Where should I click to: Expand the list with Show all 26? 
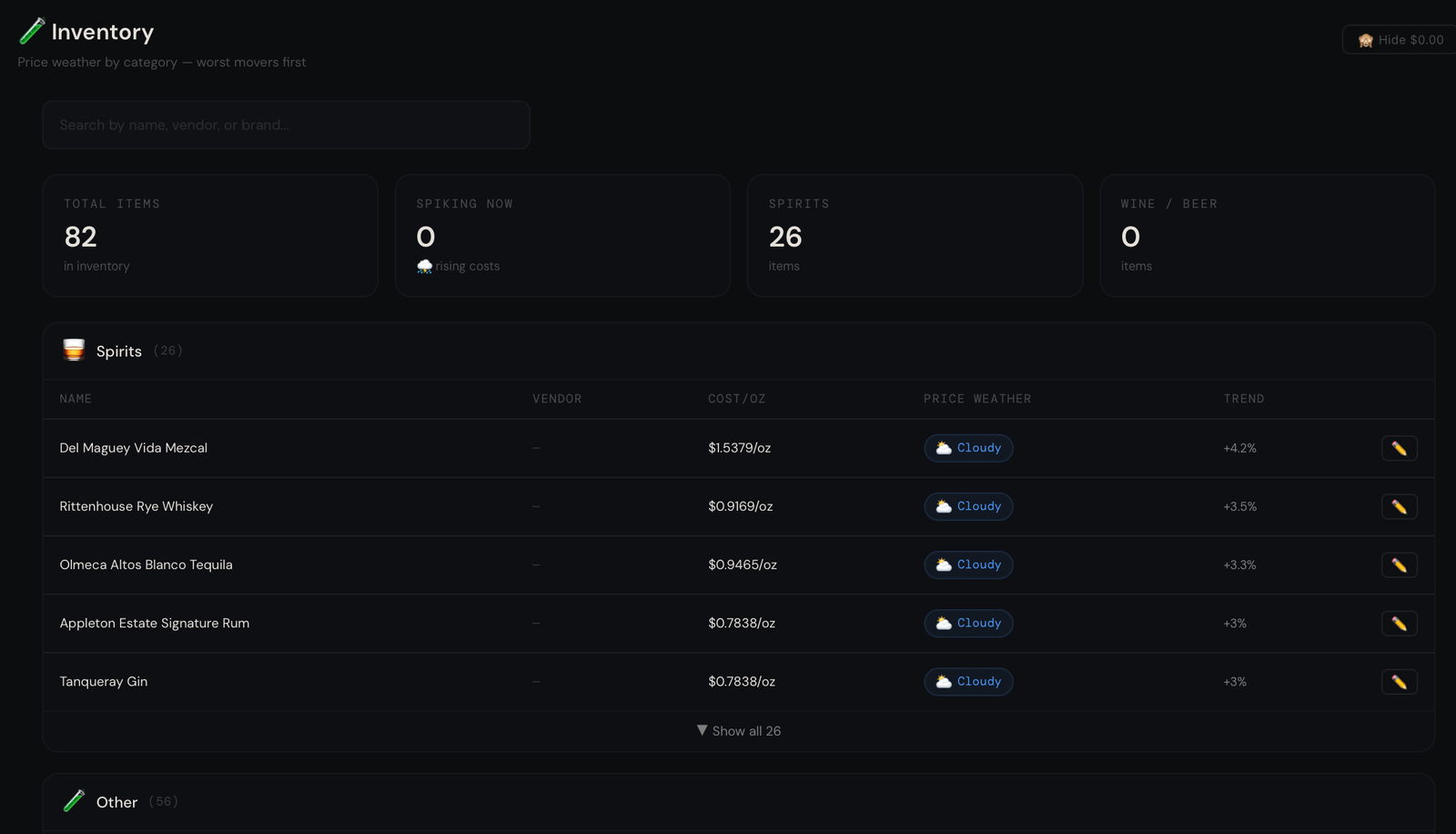coord(739,731)
